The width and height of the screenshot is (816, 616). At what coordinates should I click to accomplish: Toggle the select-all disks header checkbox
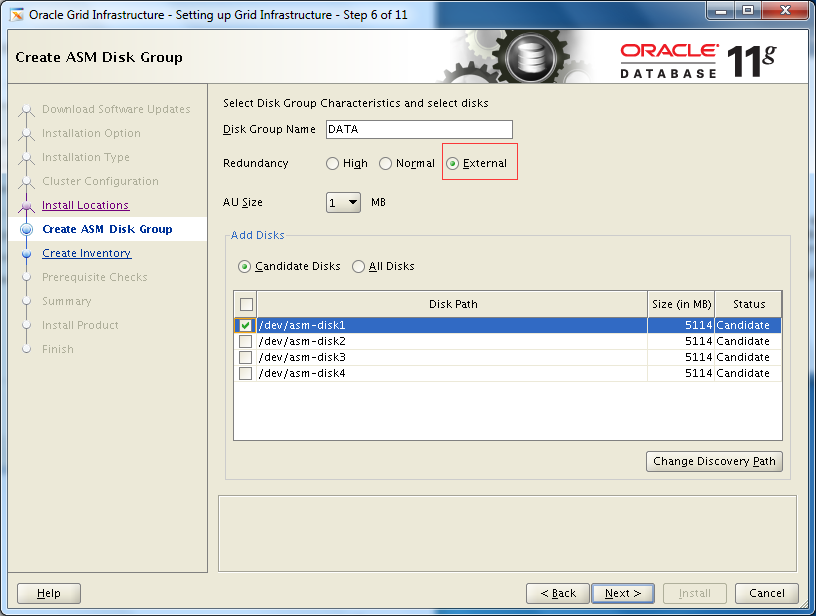point(246,304)
